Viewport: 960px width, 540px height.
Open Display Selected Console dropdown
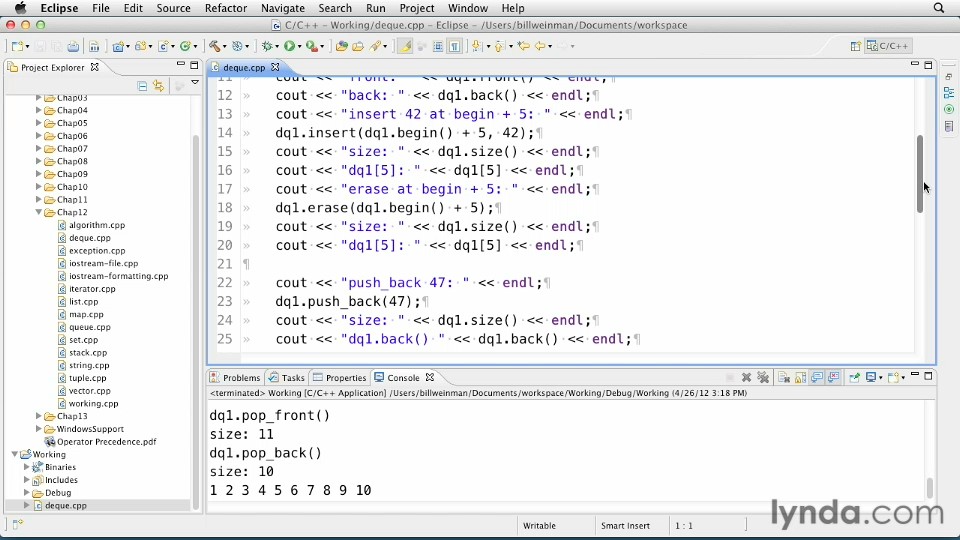pos(880,378)
